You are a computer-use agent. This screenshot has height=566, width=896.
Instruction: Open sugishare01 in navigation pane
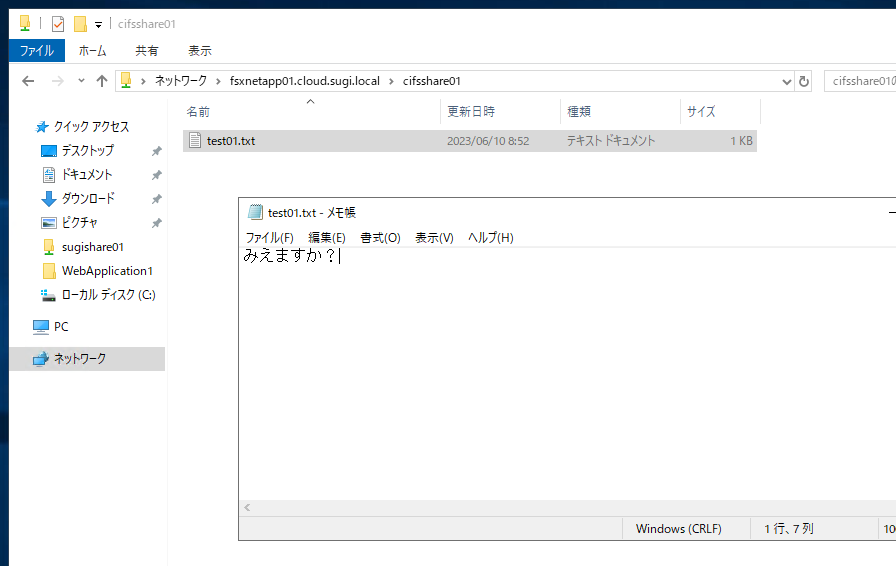pyautogui.click(x=93, y=247)
